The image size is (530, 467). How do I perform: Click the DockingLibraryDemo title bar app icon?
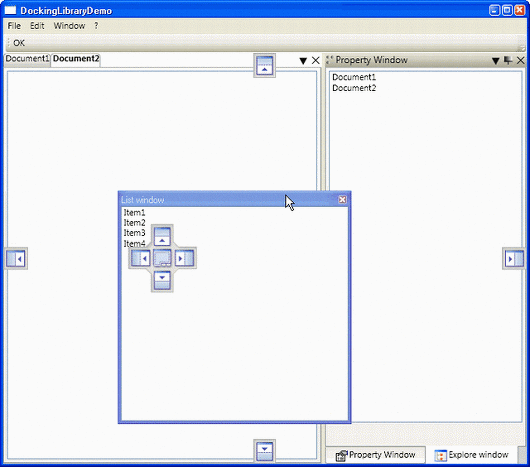coord(10,10)
